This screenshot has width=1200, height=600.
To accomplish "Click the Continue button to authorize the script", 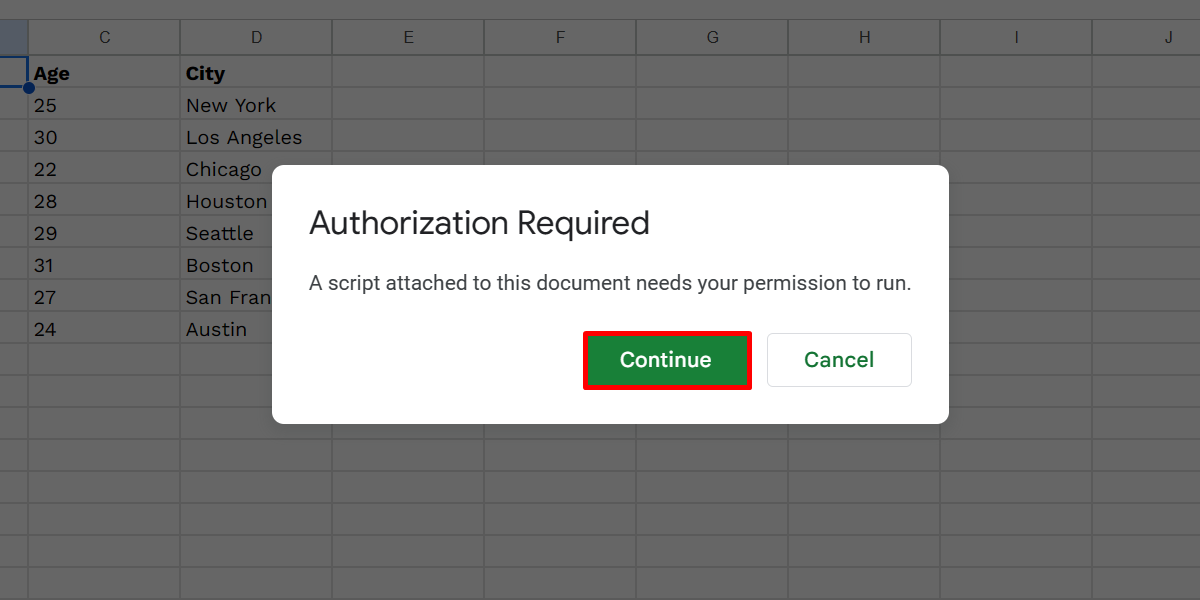I will coord(667,359).
